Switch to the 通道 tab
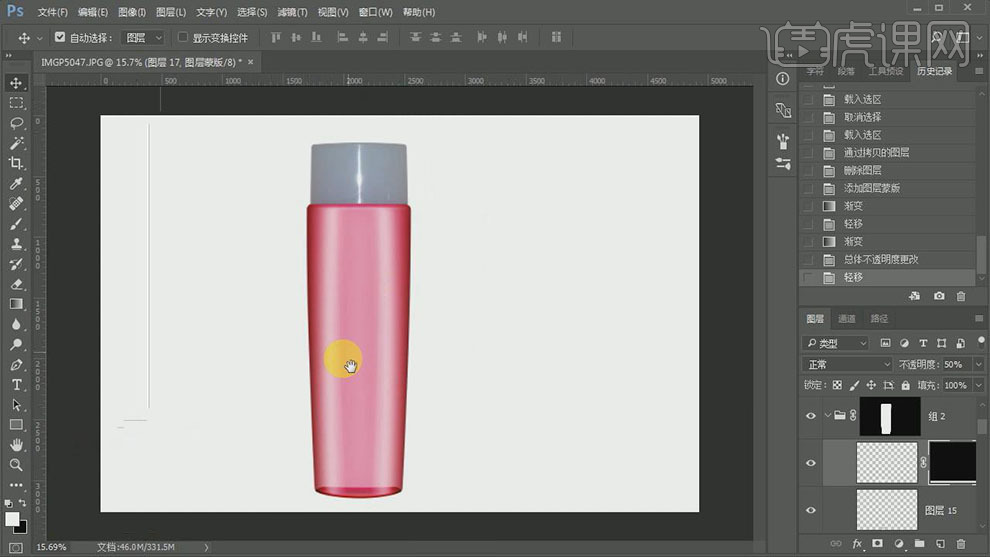Image resolution: width=990 pixels, height=557 pixels. 847,319
